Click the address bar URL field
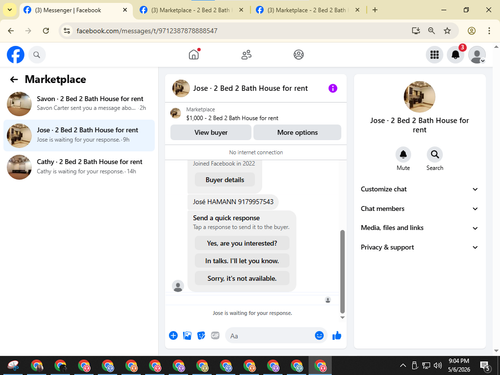The image size is (500, 375). tap(233, 31)
